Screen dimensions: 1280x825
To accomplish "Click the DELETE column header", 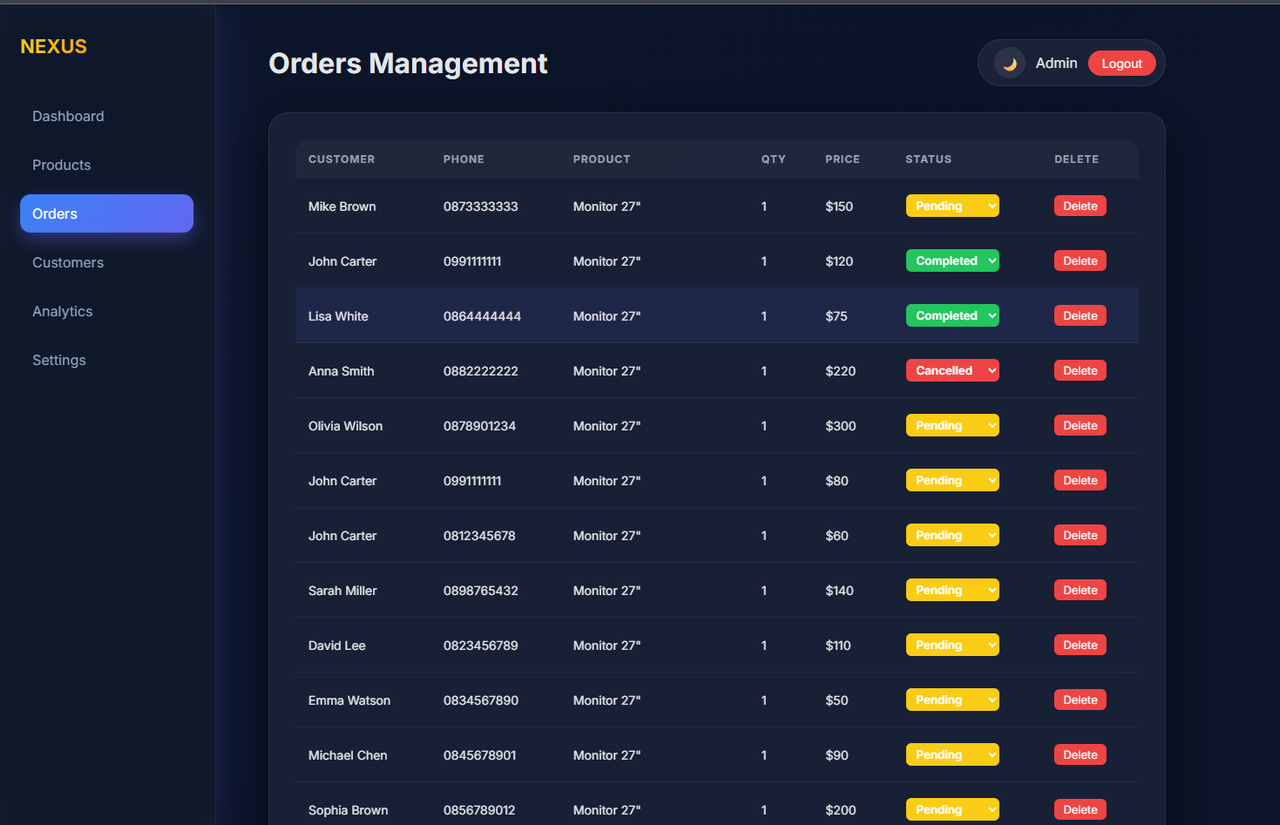I will pos(1076,159).
